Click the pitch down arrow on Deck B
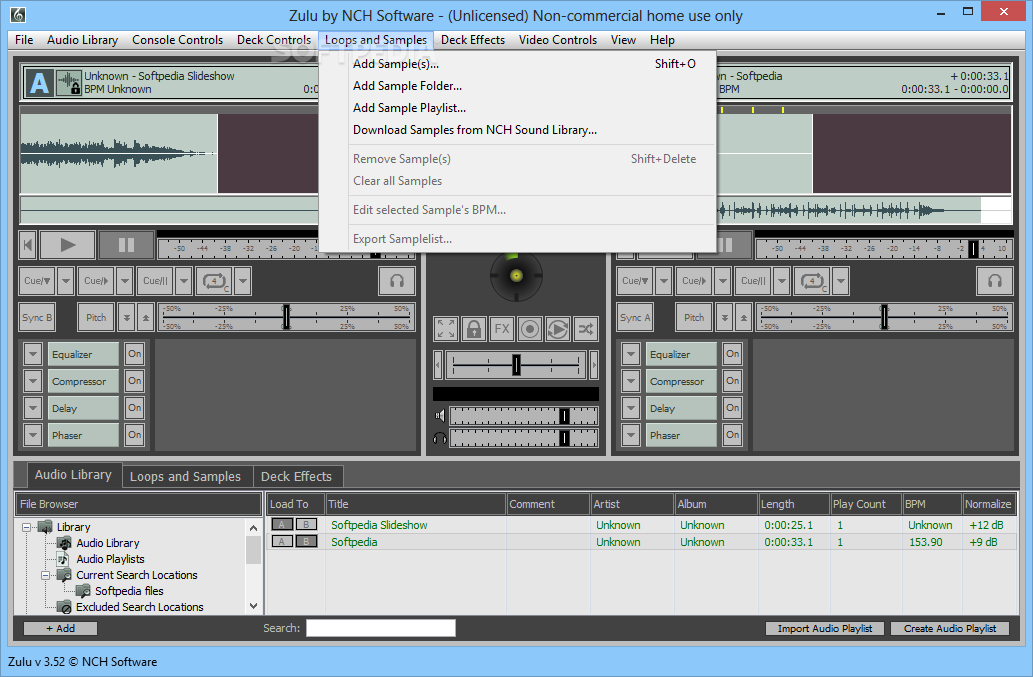This screenshot has height=677, width=1033. 725,317
